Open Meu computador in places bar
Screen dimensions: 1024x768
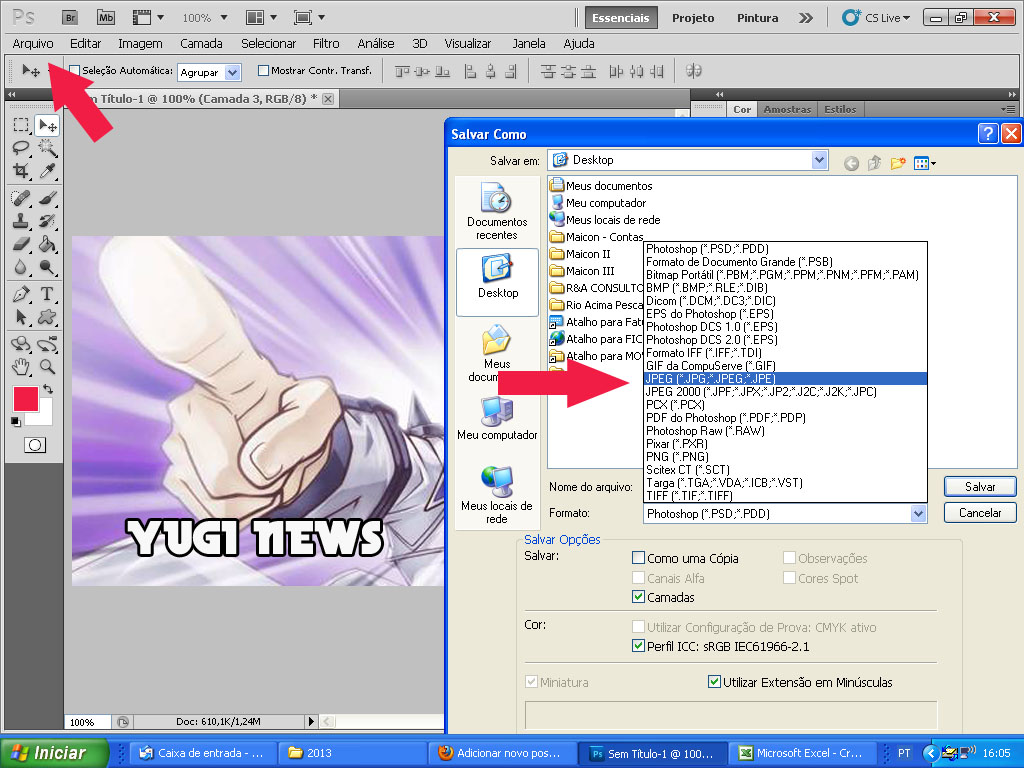497,417
